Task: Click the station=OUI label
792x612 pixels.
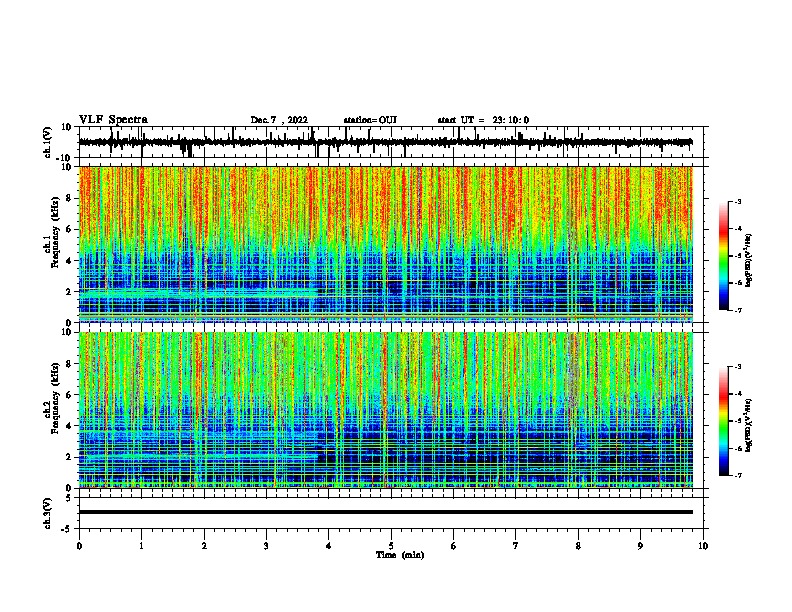Action: click(370, 120)
